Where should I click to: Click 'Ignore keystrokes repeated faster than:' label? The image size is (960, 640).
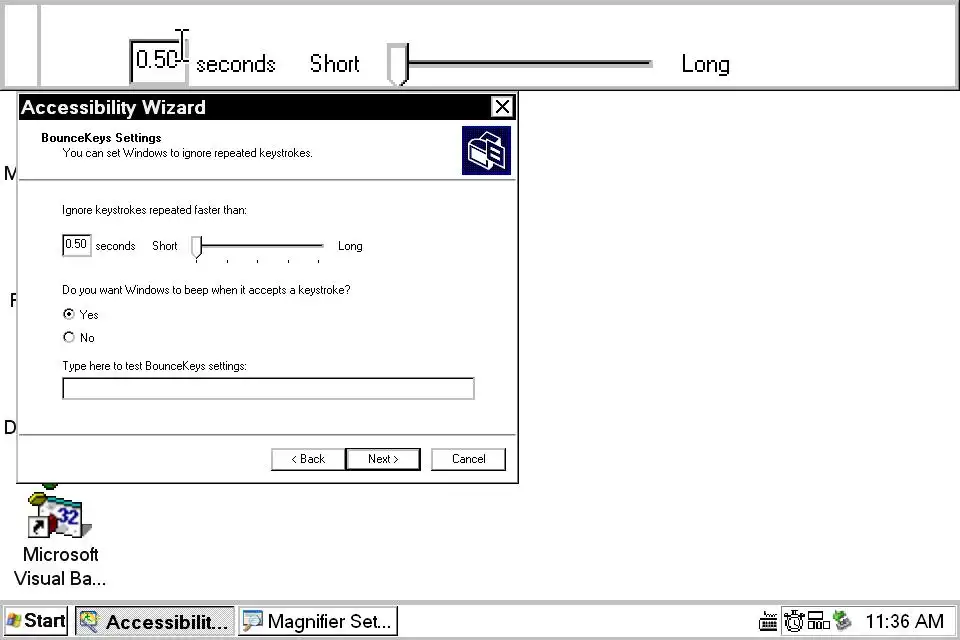[154, 210]
